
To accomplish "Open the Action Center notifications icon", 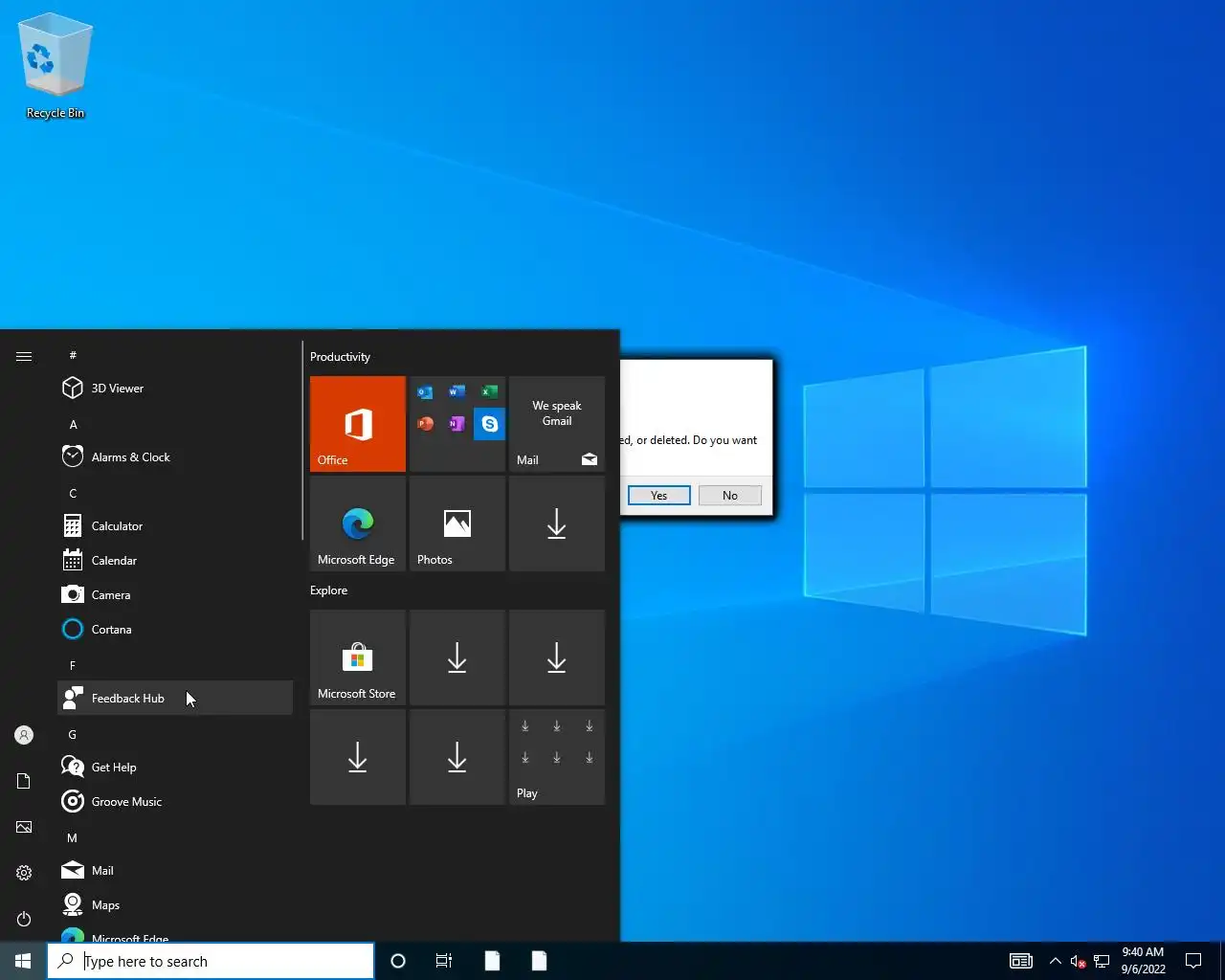I will (1193, 961).
